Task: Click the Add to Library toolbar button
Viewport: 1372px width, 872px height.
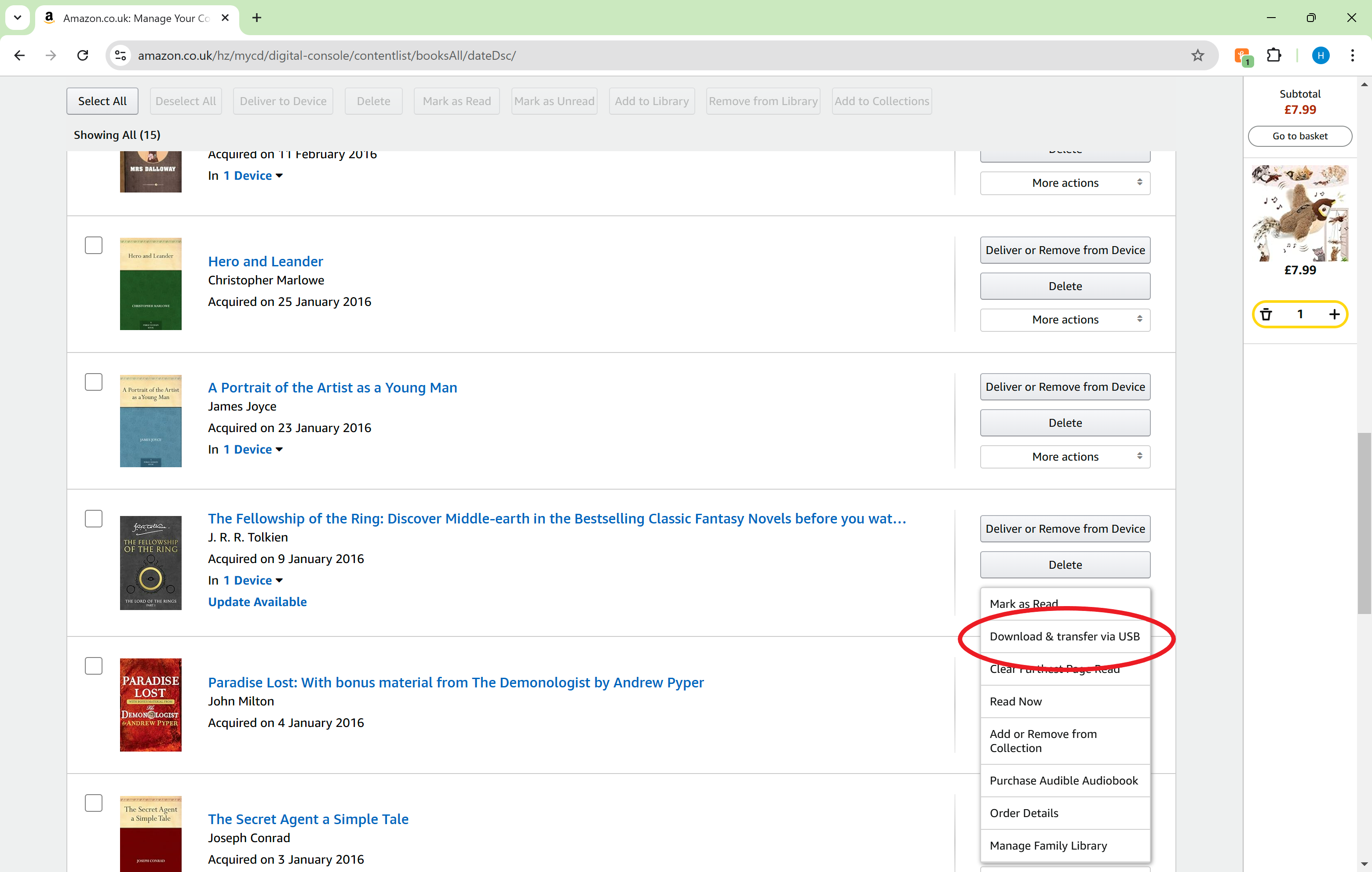Action: 652,101
